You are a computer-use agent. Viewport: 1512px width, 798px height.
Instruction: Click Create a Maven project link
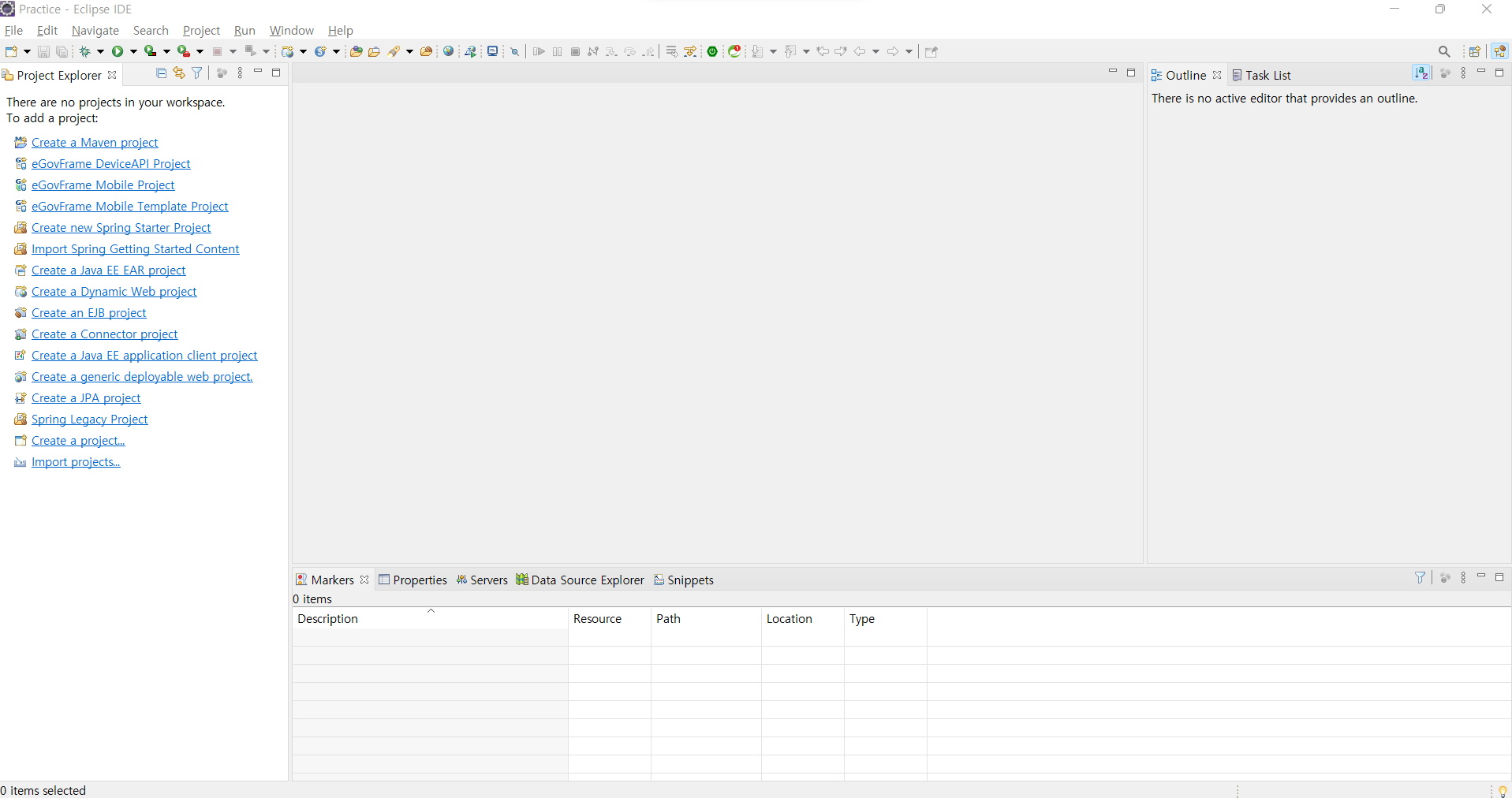[x=95, y=142]
